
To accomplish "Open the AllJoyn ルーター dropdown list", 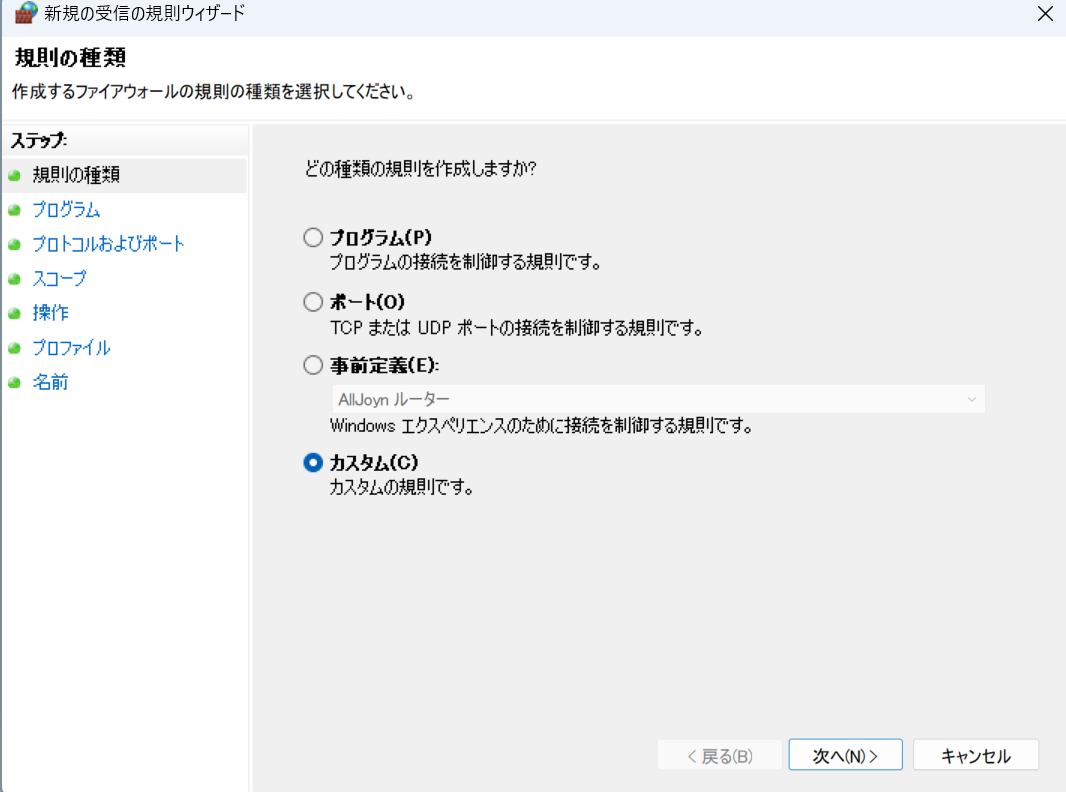I will pyautogui.click(x=972, y=398).
